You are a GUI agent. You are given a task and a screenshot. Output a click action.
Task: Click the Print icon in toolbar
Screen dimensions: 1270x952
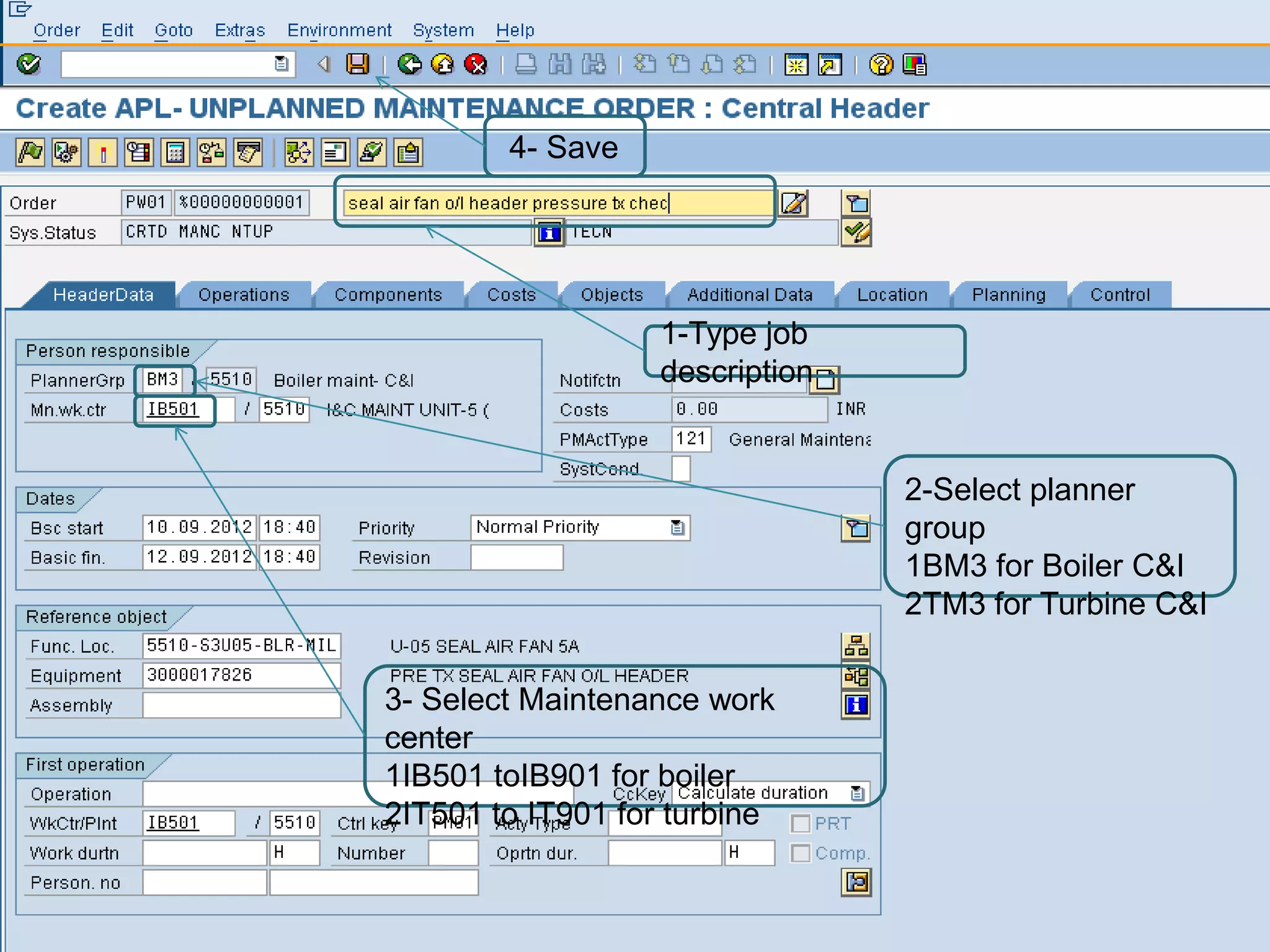pyautogui.click(x=526, y=64)
